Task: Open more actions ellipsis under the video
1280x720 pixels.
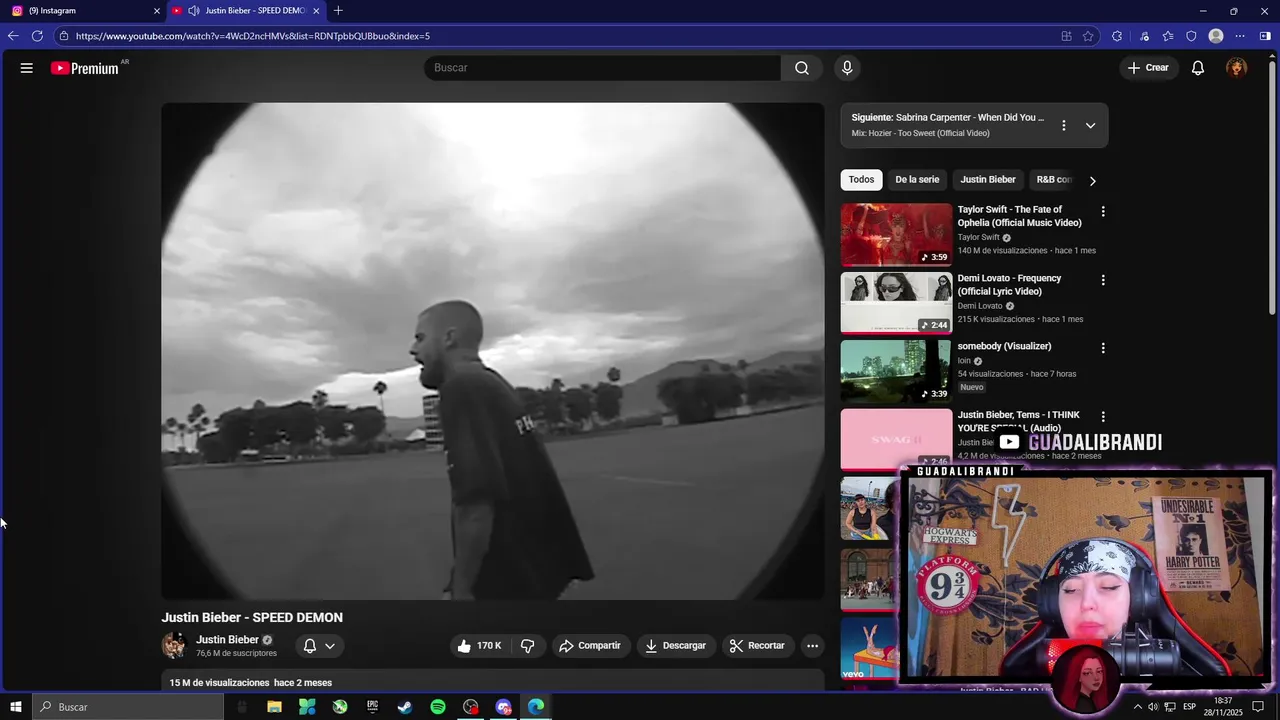Action: click(812, 646)
